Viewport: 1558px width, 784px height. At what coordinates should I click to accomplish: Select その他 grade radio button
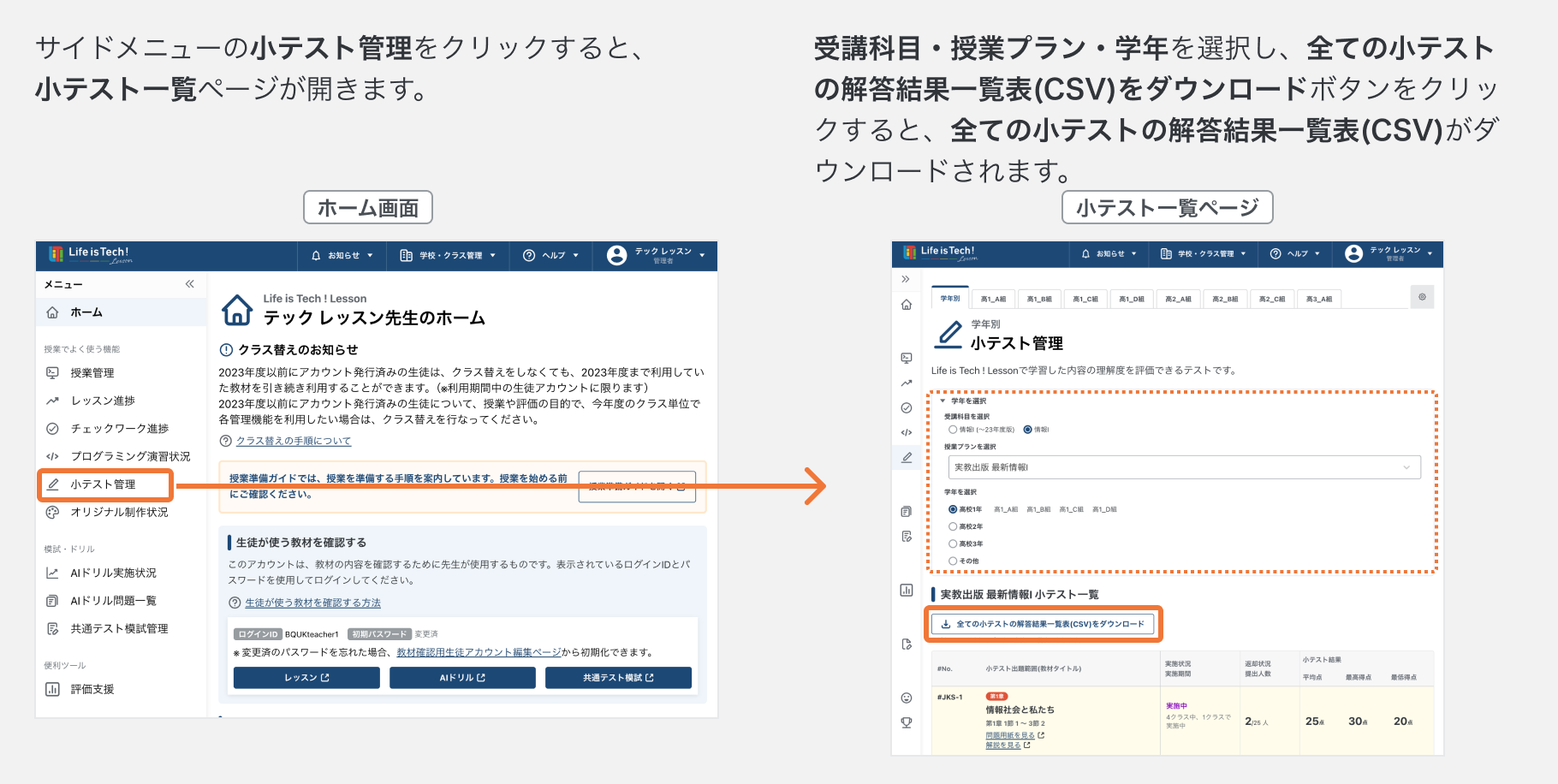click(953, 561)
